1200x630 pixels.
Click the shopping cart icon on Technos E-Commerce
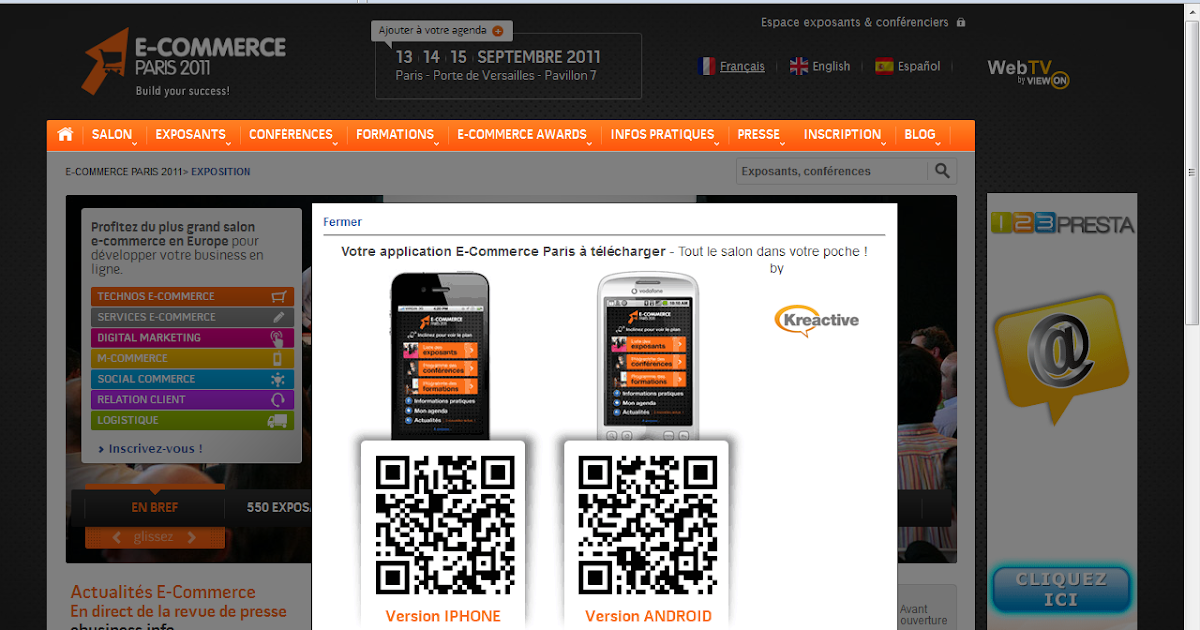click(279, 296)
